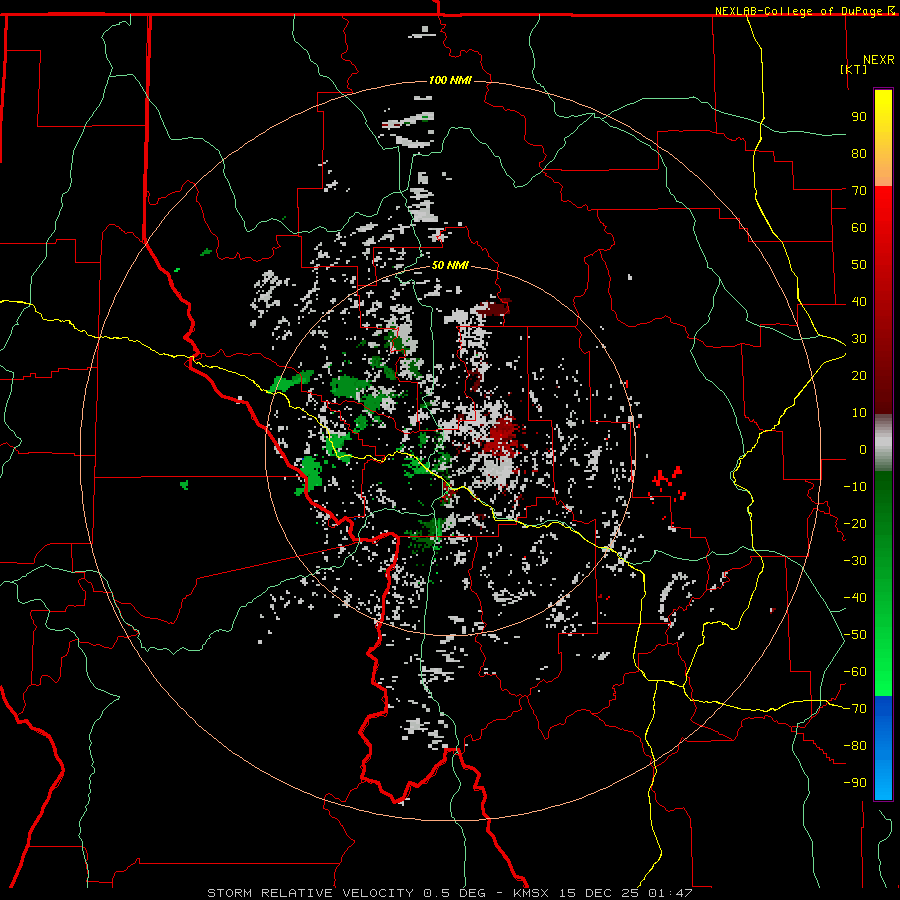
Task: Click the 10 value on the velocity scale
Action: click(859, 413)
